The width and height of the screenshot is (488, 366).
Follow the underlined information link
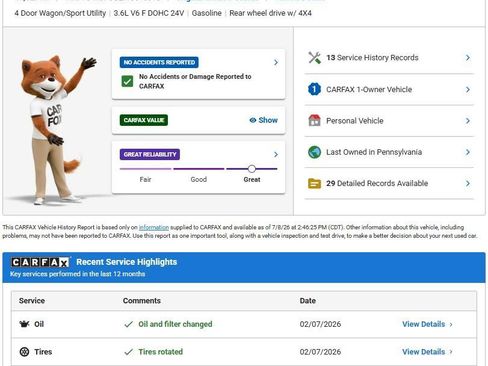tap(154, 227)
